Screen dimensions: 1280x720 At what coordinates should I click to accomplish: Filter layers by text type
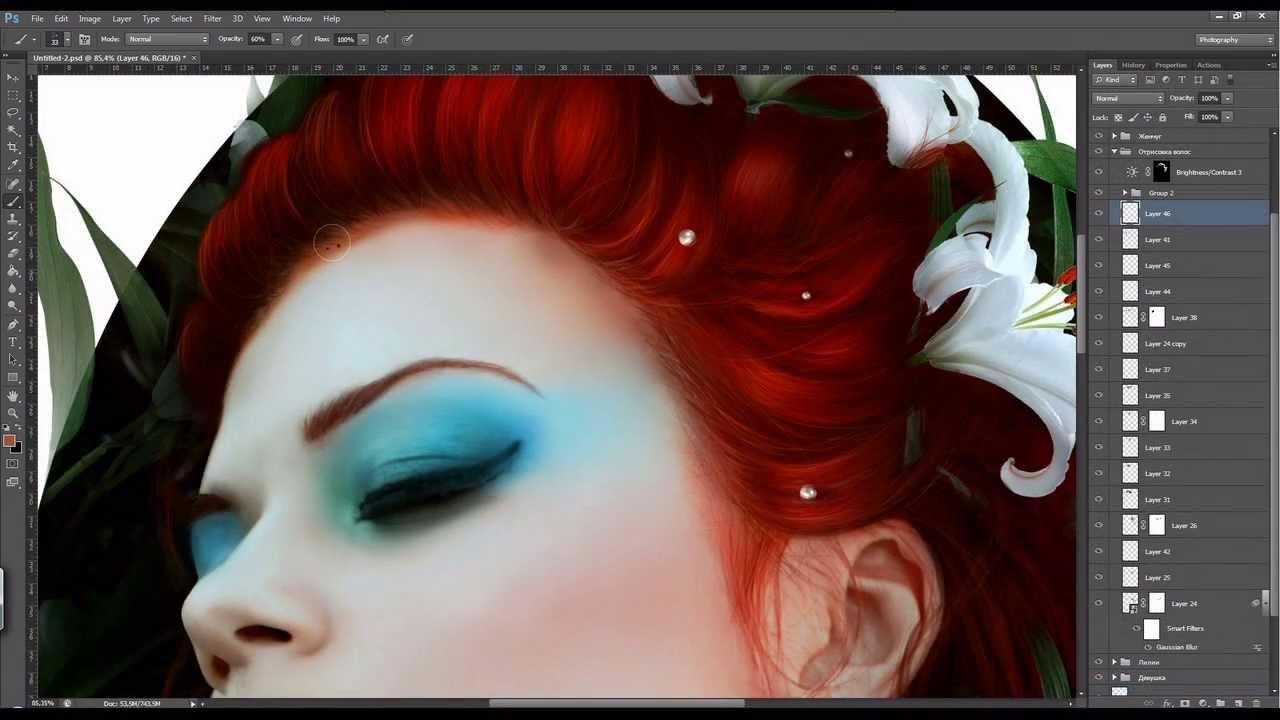click(x=1182, y=80)
